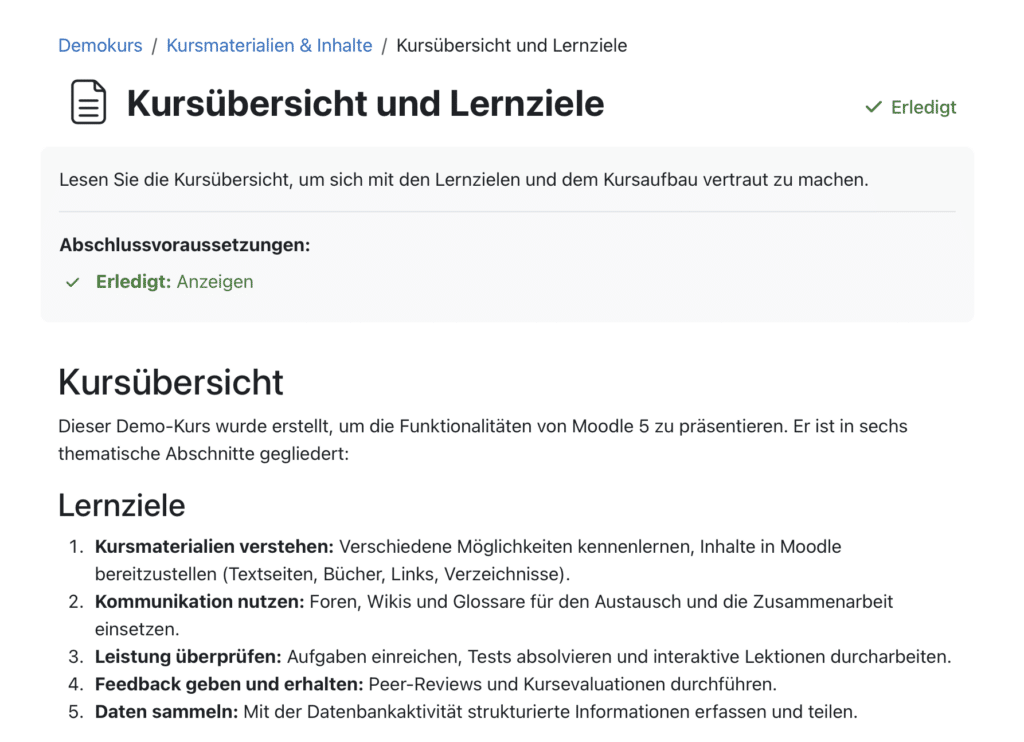Click the current breadcrumb 'Kursübersicht und Lernziele'
1024x742 pixels.
click(x=511, y=46)
